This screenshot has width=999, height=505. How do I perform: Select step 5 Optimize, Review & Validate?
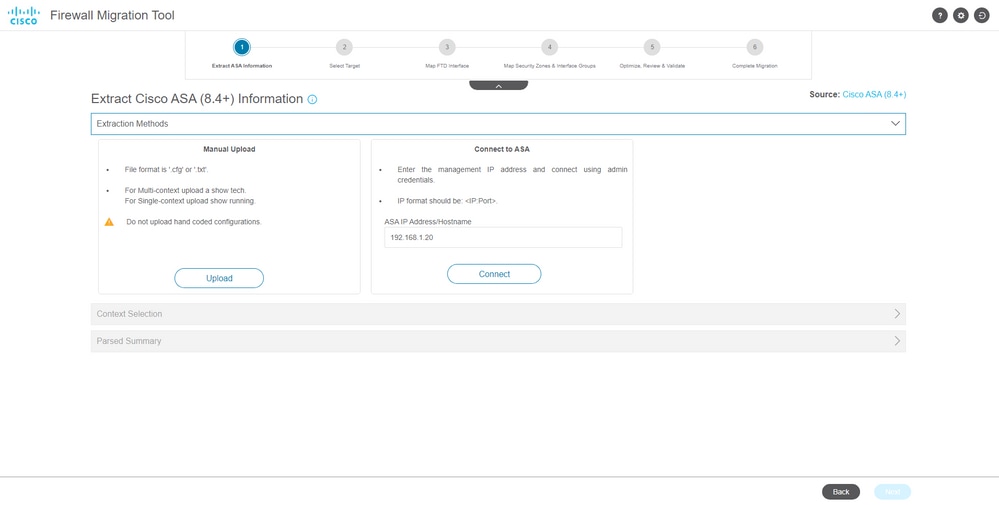[x=652, y=47]
